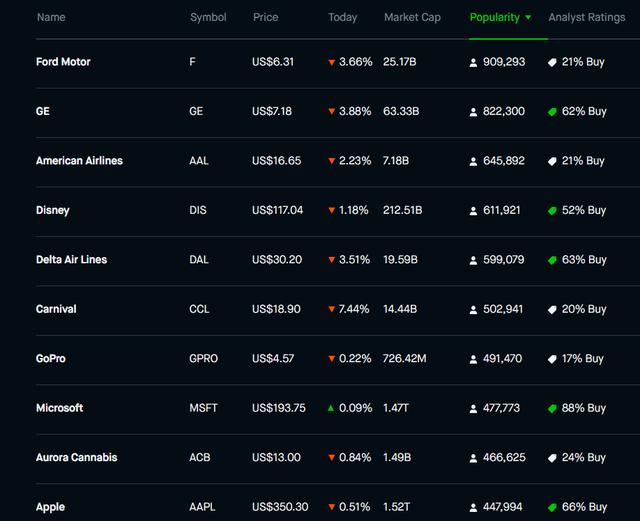Click the person icon next to 611,921
Viewport: 640px width, 521px height.
(x=473, y=211)
